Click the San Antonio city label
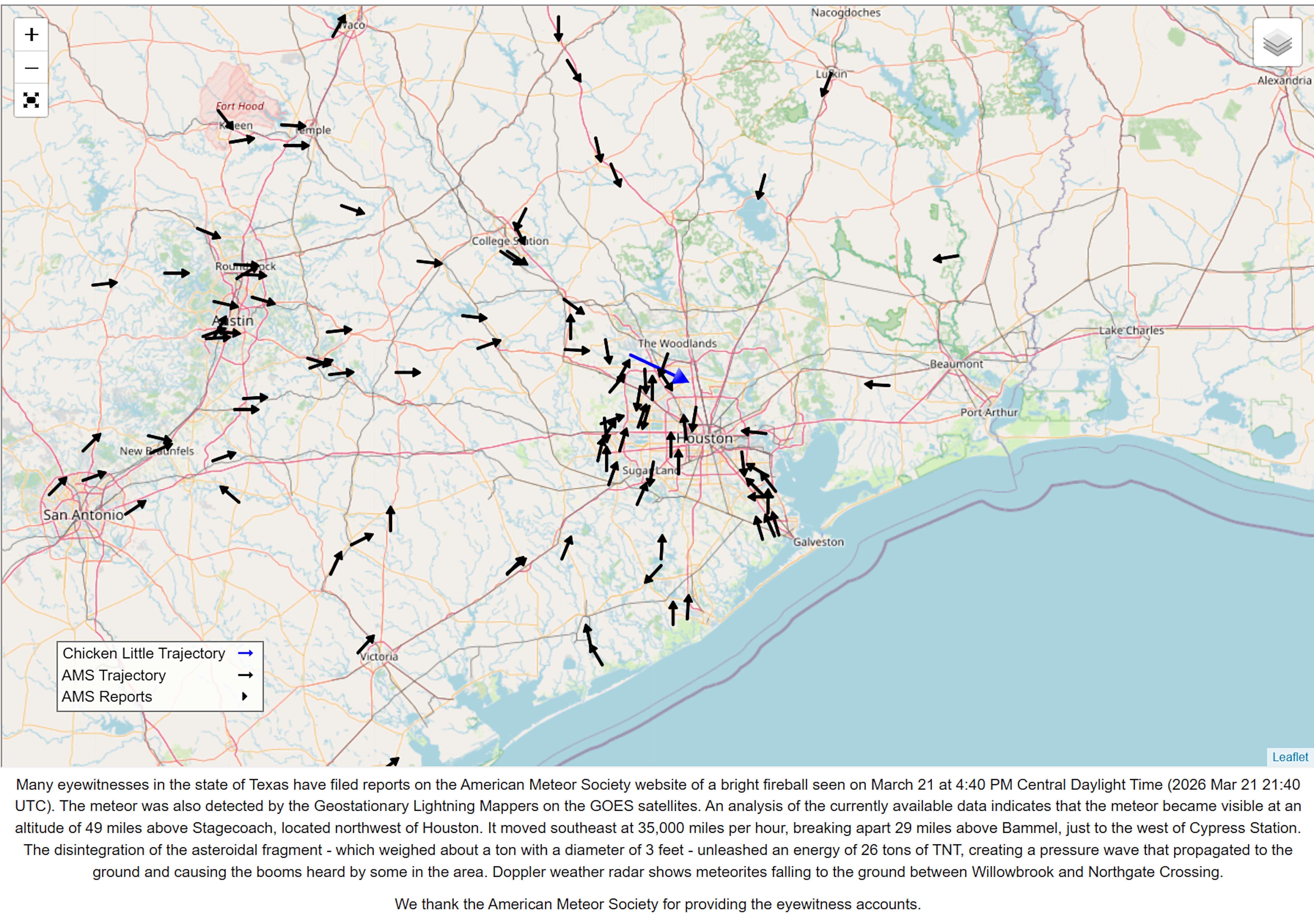Image resolution: width=1314 pixels, height=924 pixels. coord(84,515)
